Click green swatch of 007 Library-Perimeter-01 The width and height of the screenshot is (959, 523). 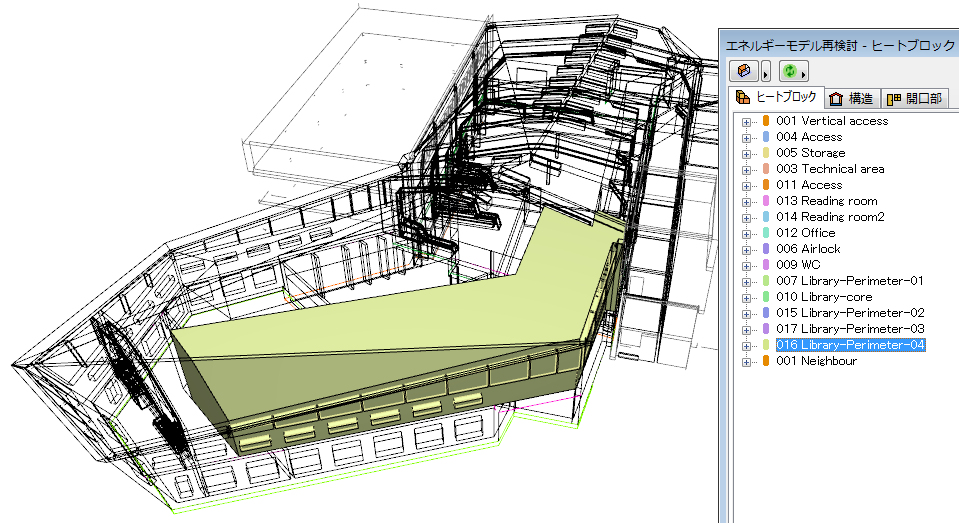click(x=766, y=280)
